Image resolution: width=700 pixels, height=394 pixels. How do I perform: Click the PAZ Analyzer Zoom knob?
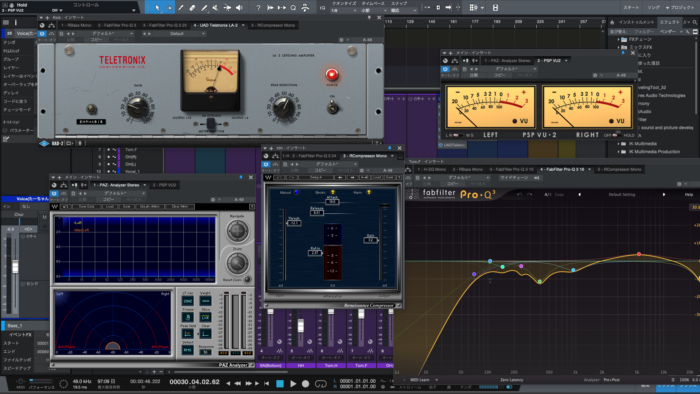coord(237,262)
